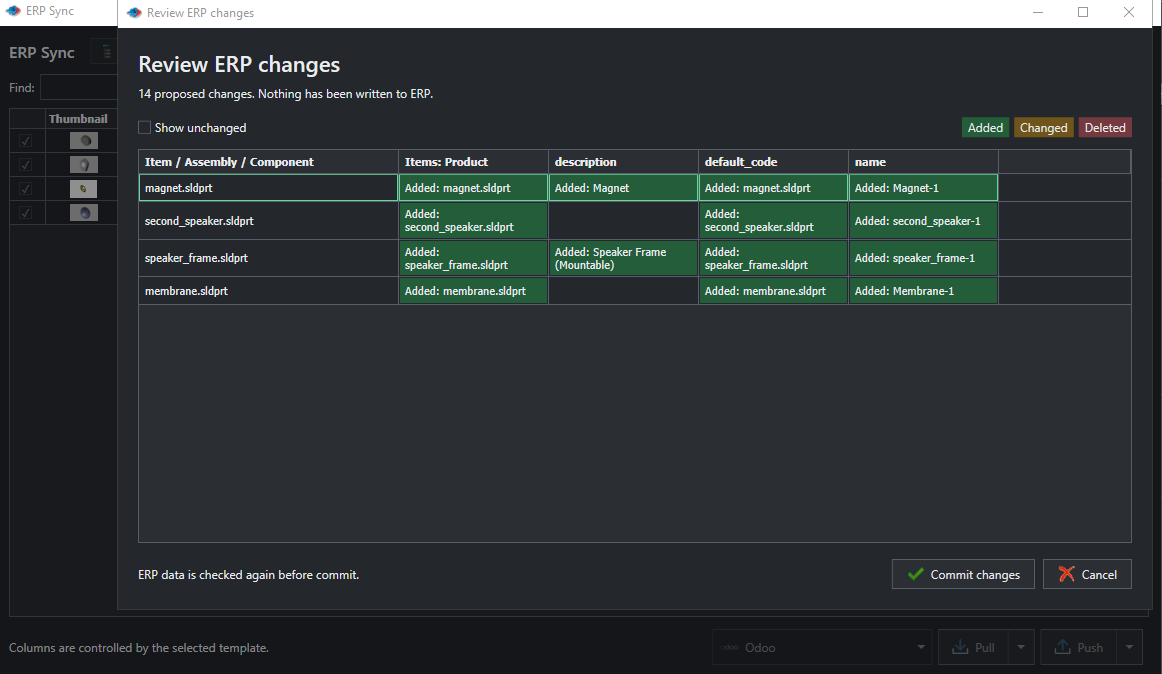The width and height of the screenshot is (1162, 674).
Task: Click Items: Product cell for magnet.sldprt
Action: click(x=474, y=188)
